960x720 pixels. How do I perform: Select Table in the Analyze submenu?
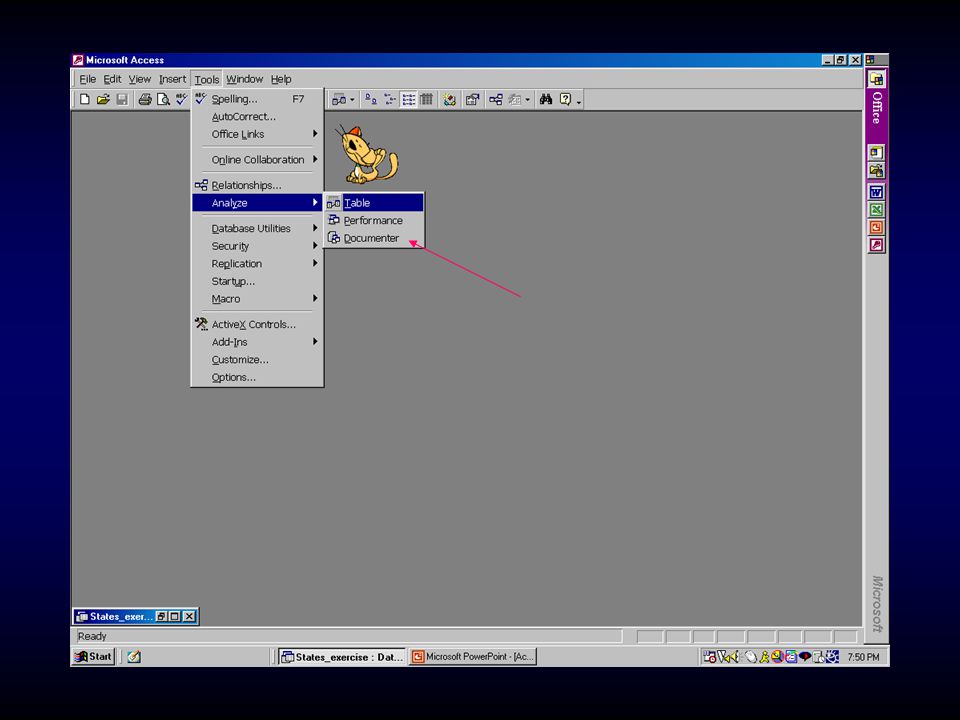tap(374, 203)
